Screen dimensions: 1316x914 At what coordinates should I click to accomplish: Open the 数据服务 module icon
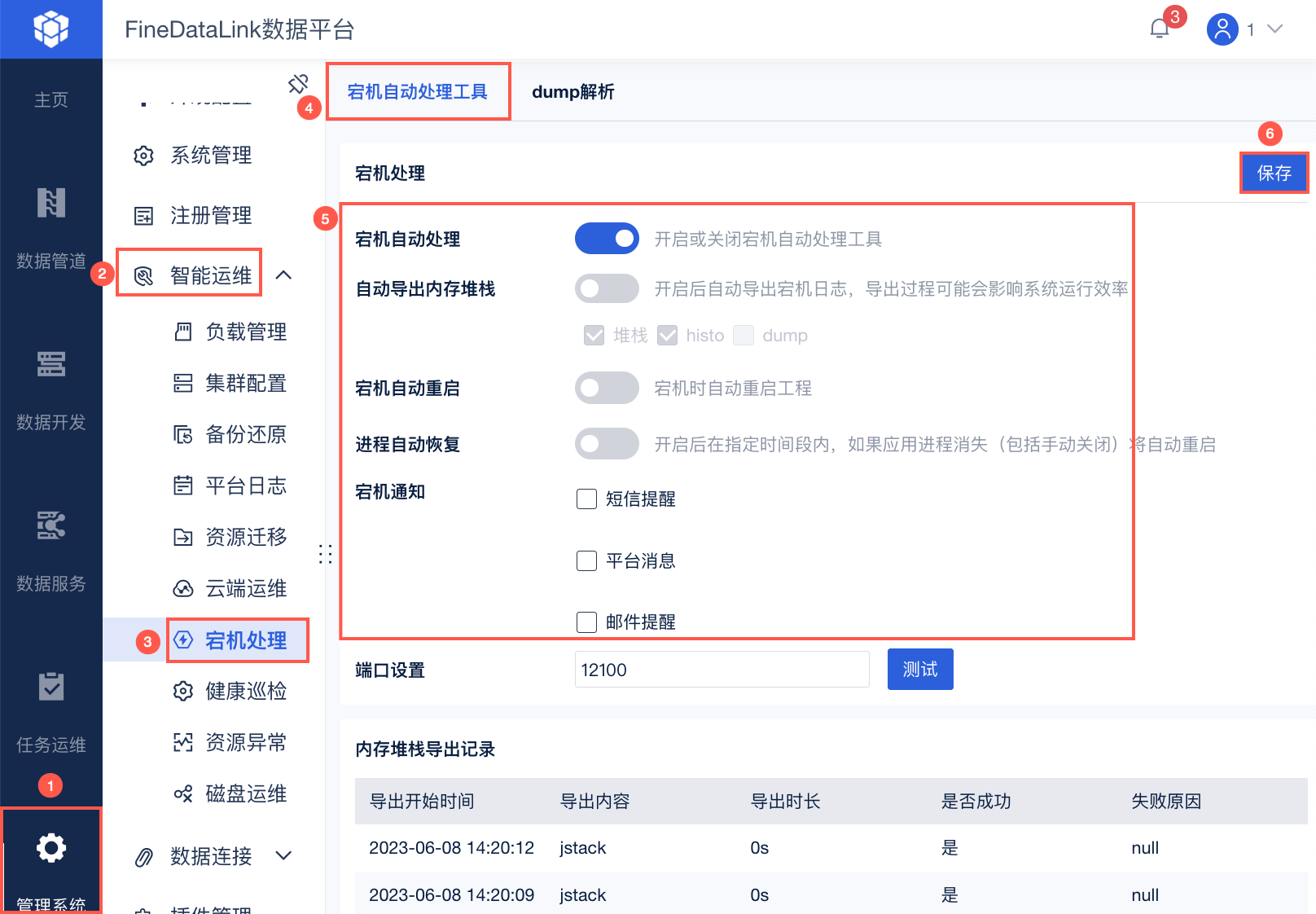click(x=51, y=525)
